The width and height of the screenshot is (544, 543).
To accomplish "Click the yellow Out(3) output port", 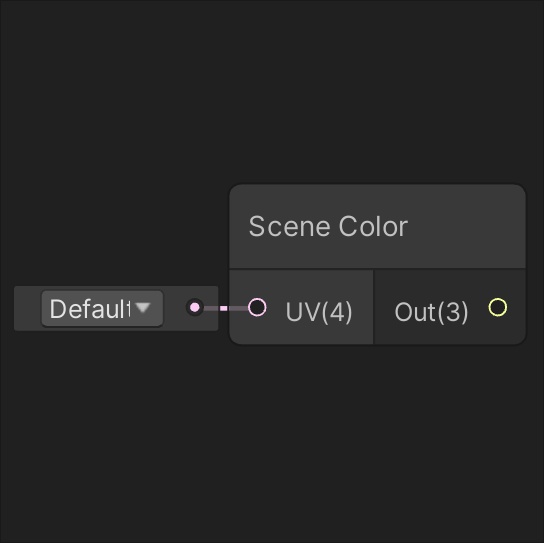I will tap(498, 307).
